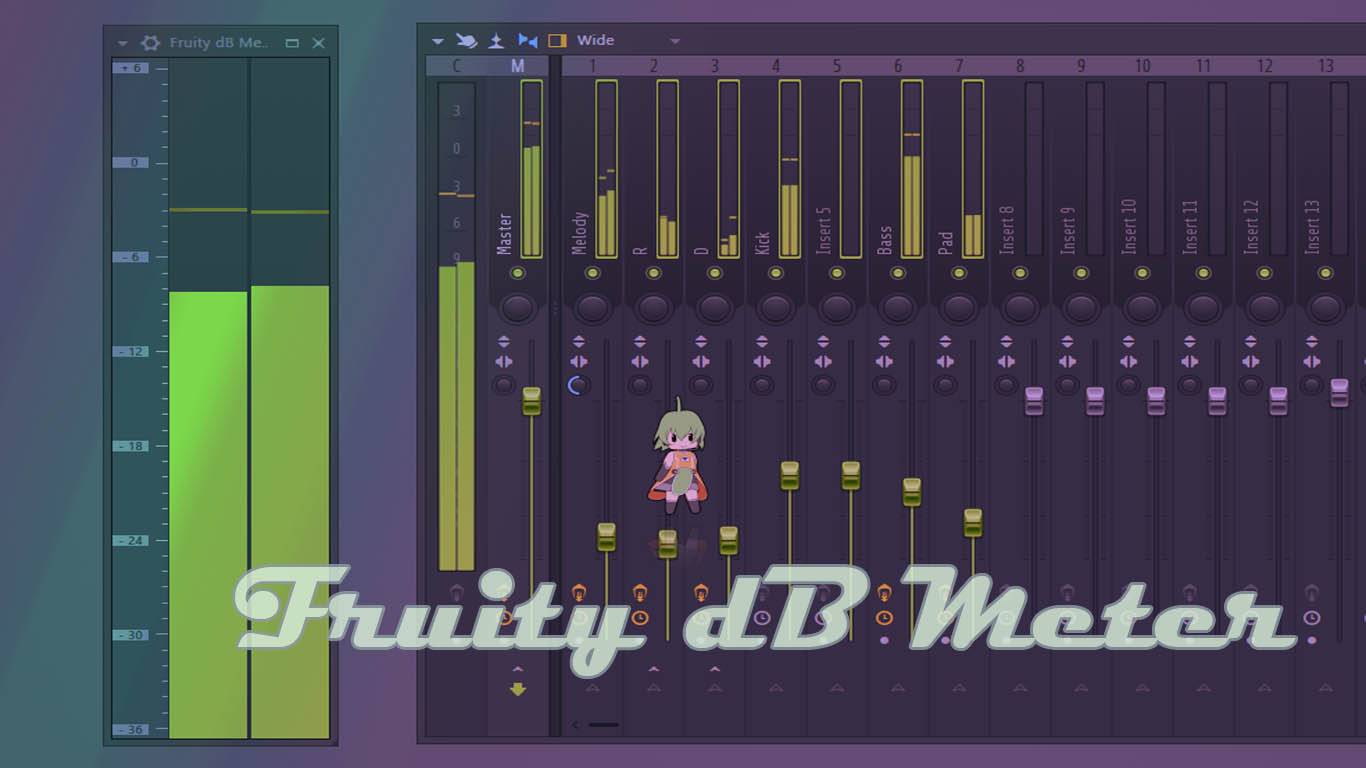Image resolution: width=1366 pixels, height=768 pixels.
Task: Click the pin-shaped icon beside the hand icon
Action: [496, 41]
